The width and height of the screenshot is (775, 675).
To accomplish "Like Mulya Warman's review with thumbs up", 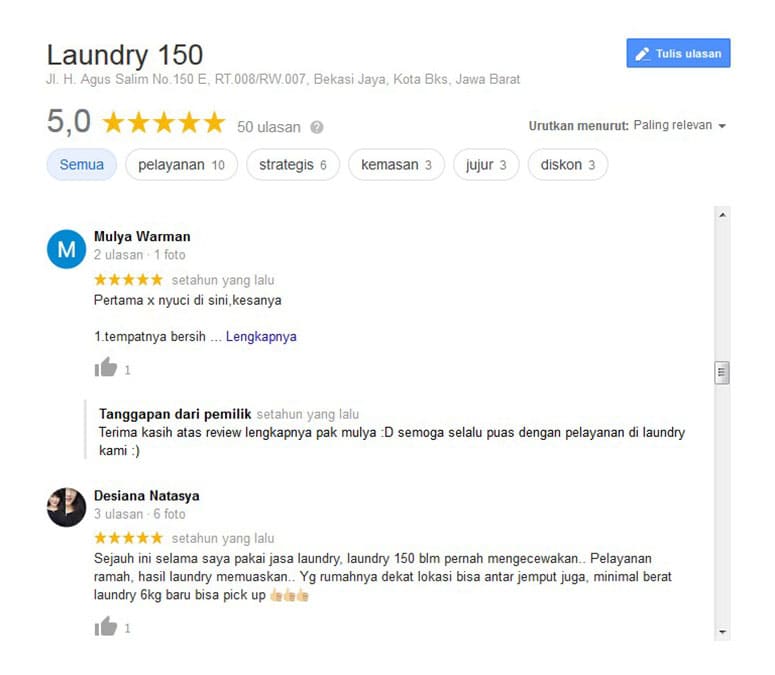I will [106, 367].
